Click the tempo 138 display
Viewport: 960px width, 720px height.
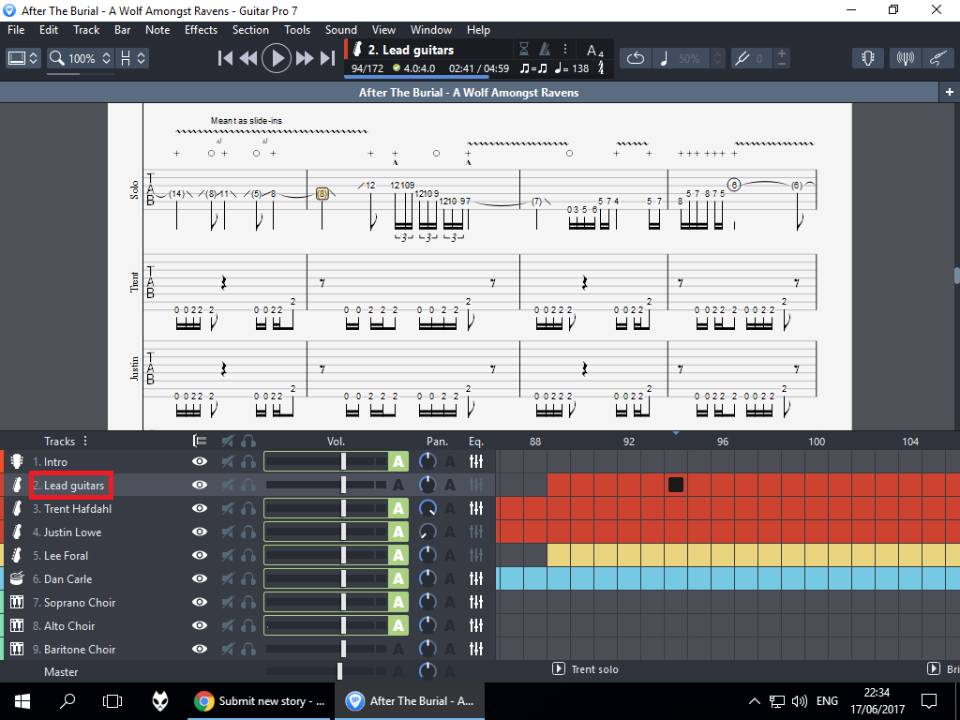[x=572, y=69]
